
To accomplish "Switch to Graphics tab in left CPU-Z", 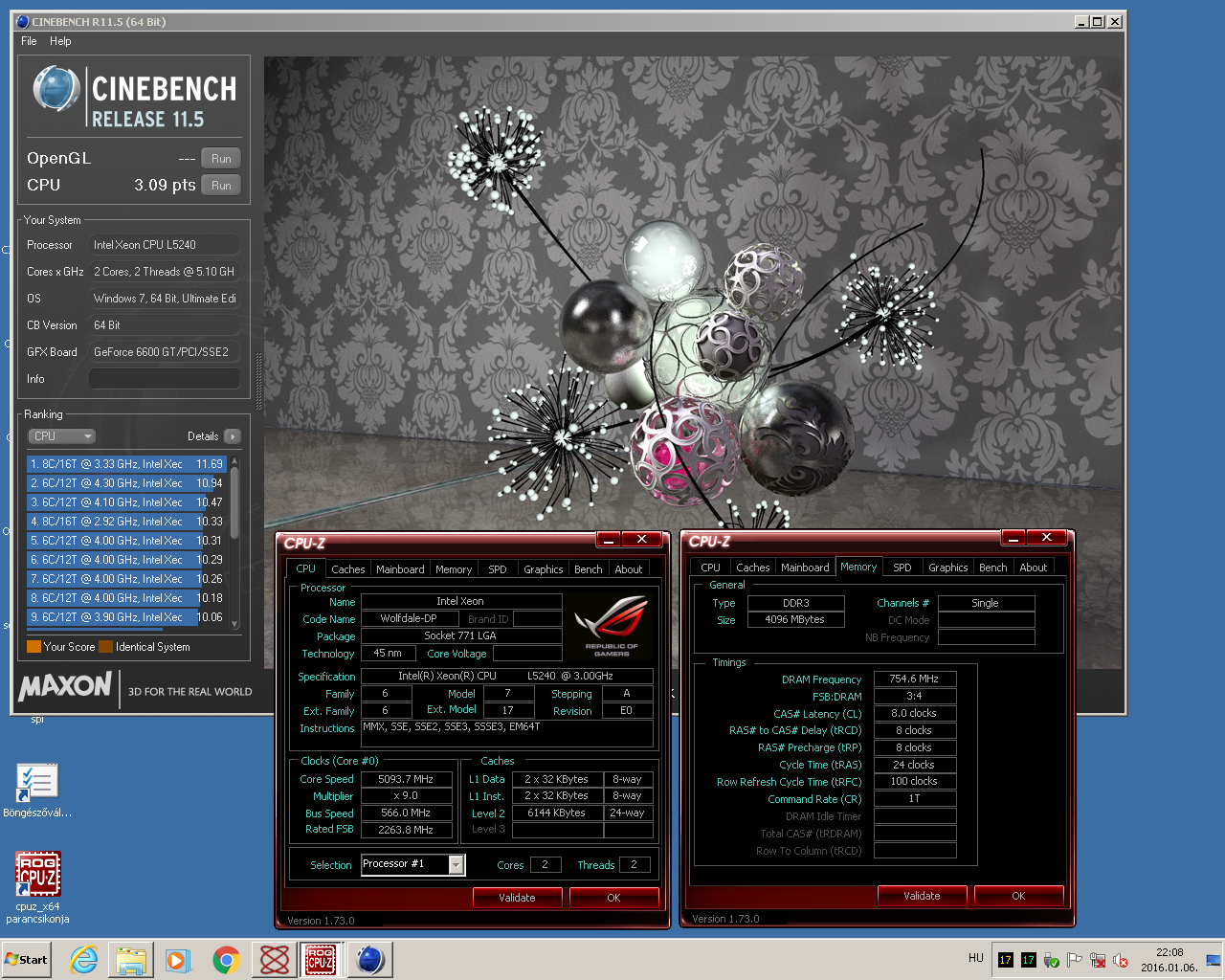I will point(544,569).
